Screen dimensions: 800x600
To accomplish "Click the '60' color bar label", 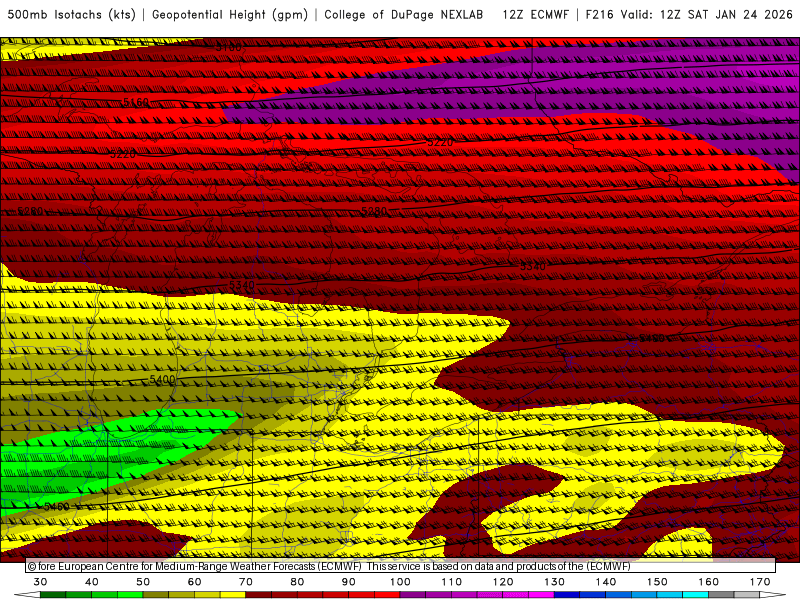I will tap(194, 582).
